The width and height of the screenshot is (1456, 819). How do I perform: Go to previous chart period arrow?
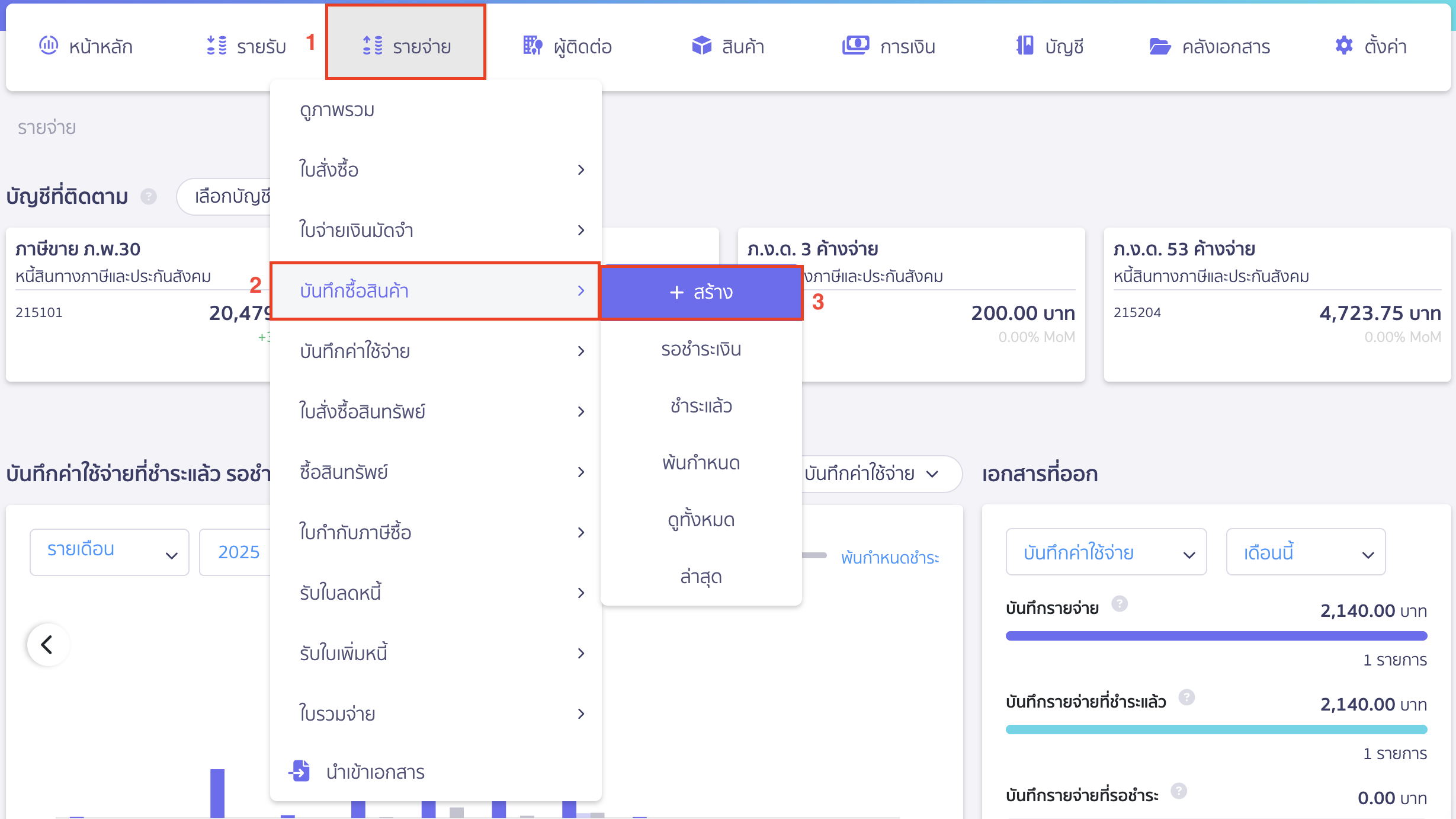[48, 645]
